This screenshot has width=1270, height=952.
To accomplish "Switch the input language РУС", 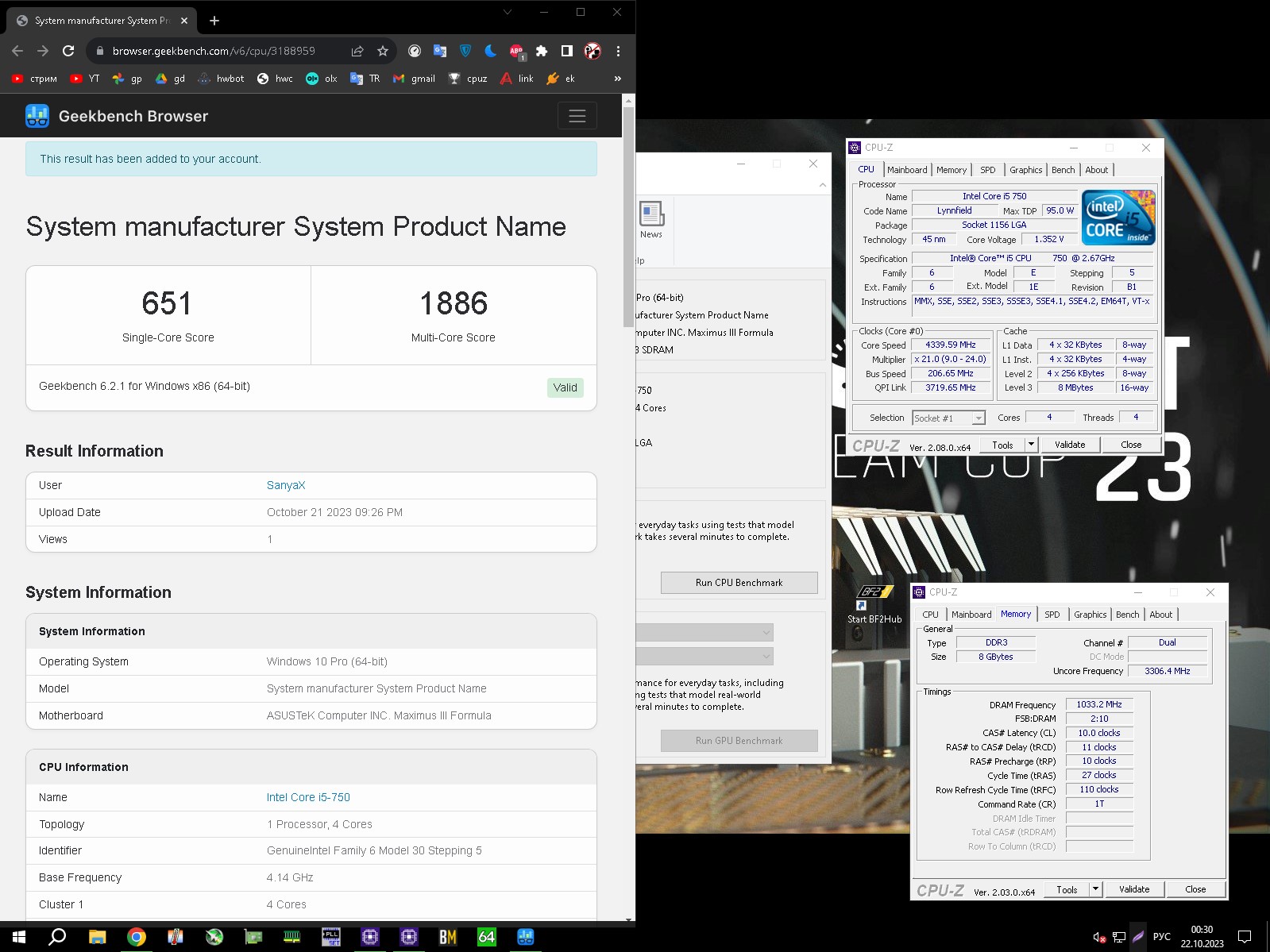I will pos(1161,937).
